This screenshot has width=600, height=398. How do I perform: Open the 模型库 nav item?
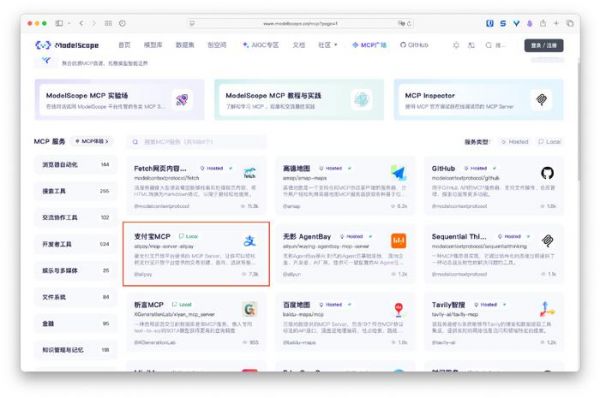pos(153,45)
